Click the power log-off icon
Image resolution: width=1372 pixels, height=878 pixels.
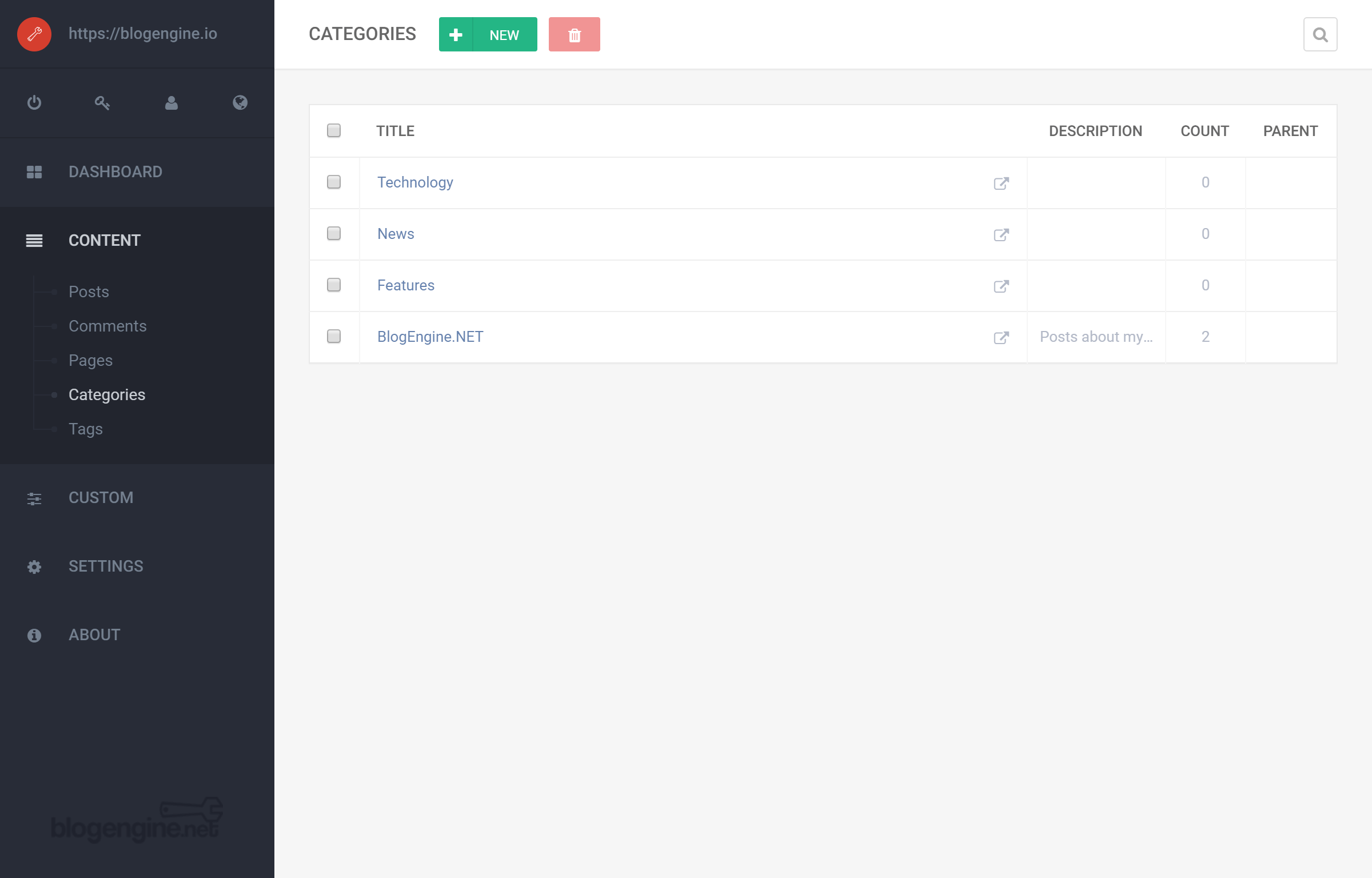pyautogui.click(x=34, y=103)
